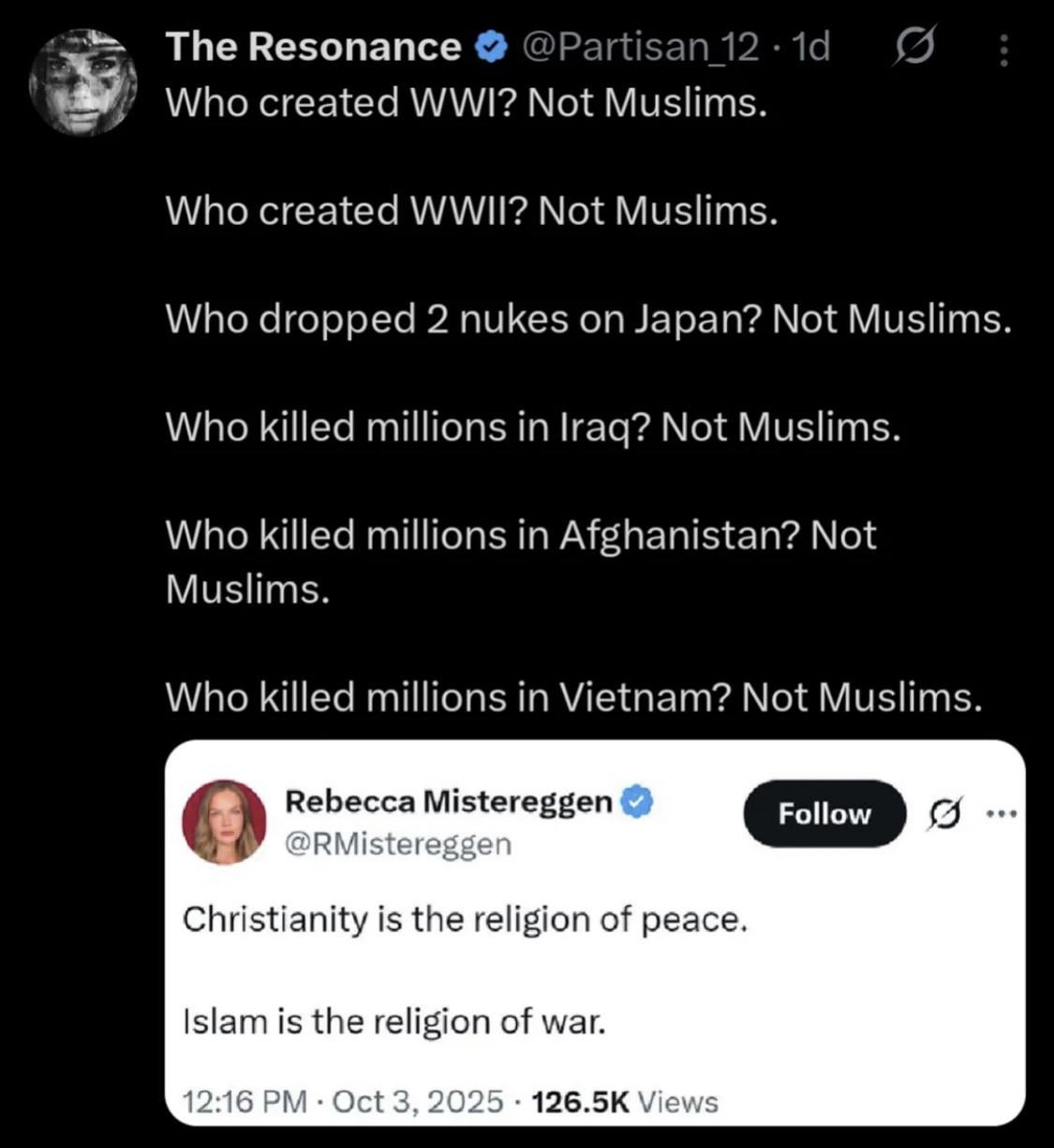
Task: Click verified badge beside Rebecca Mistereggen
Action: pos(638,802)
